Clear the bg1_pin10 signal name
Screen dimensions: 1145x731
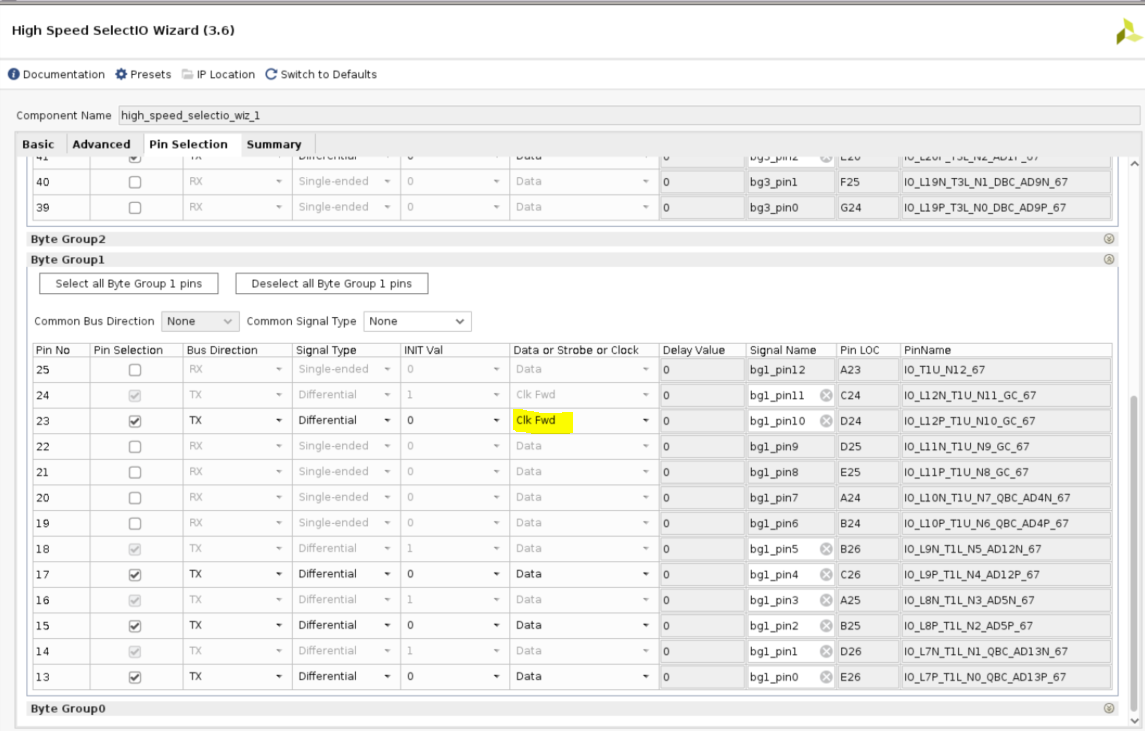(826, 421)
